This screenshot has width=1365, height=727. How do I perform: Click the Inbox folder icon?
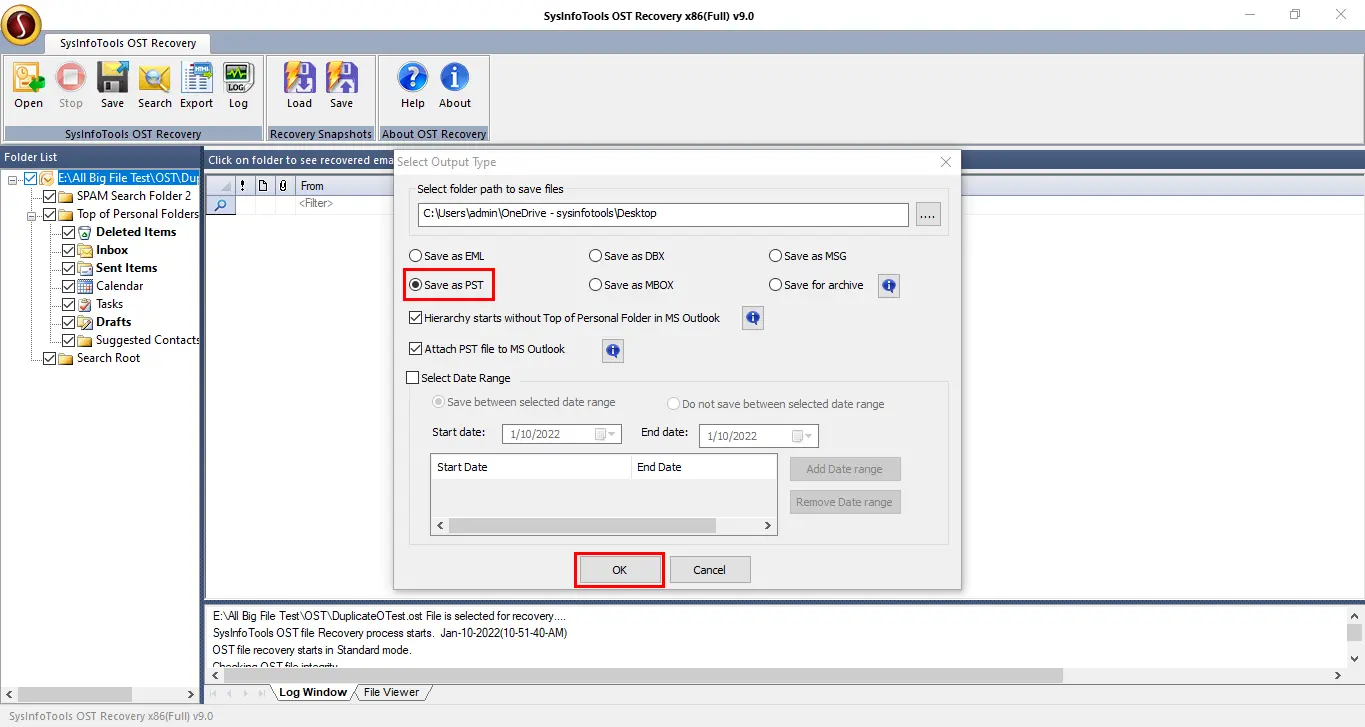pyautogui.click(x=85, y=250)
